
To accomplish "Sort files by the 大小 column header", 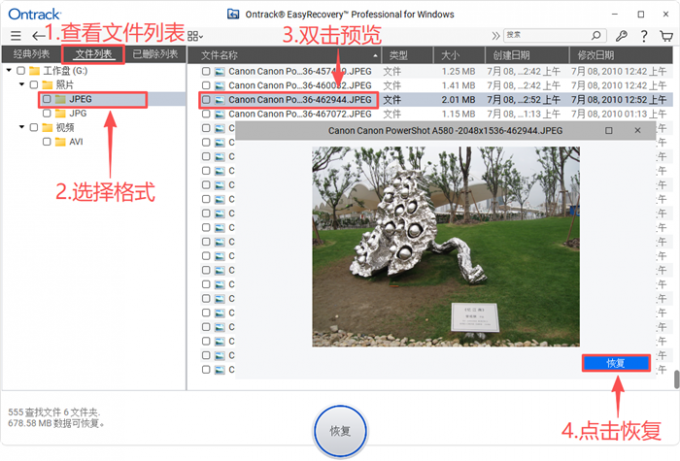I will pos(449,55).
